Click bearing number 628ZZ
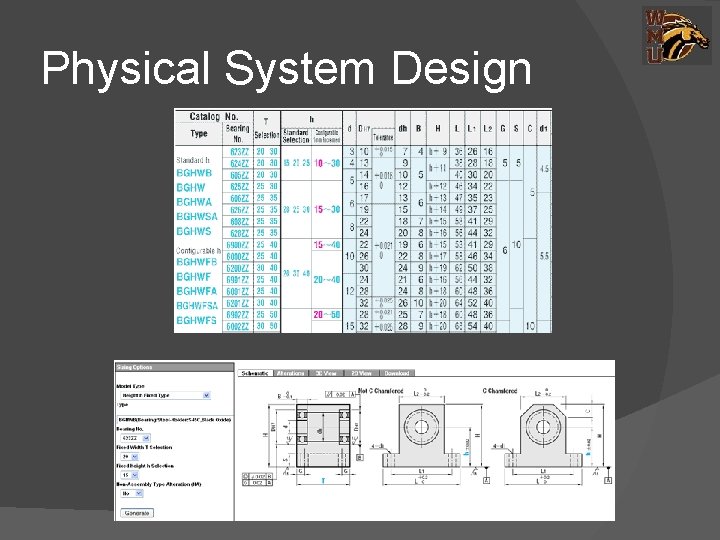720x540 pixels. [239, 233]
